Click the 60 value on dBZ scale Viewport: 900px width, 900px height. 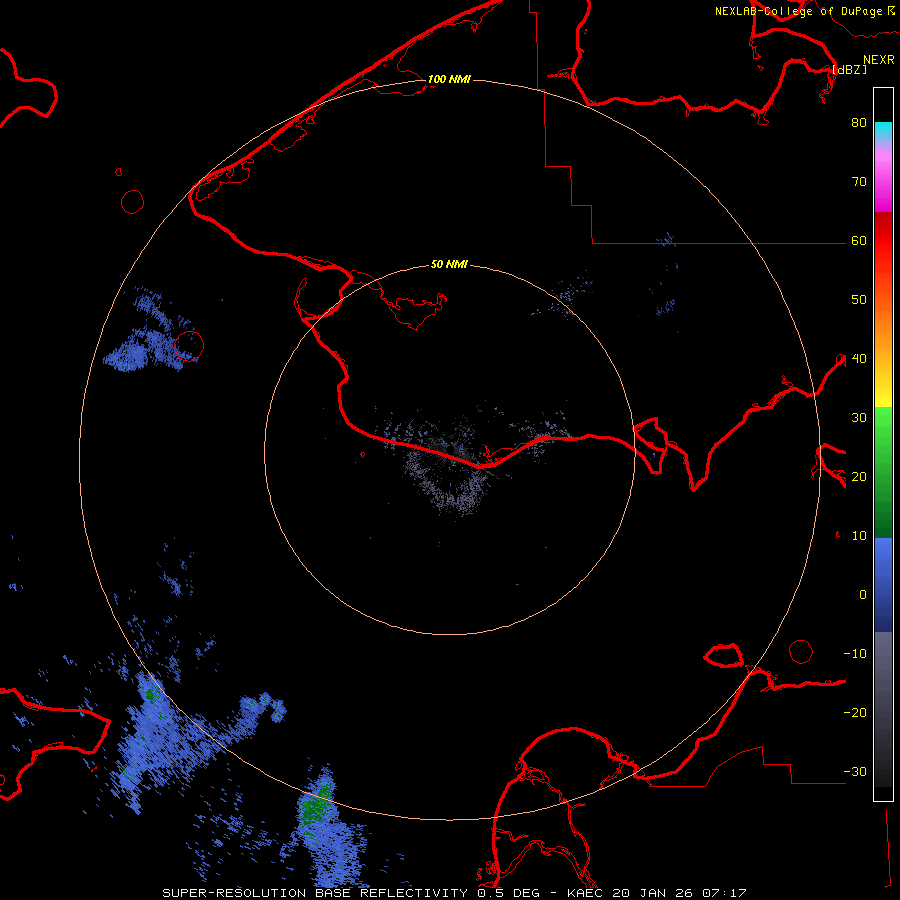pyautogui.click(x=859, y=240)
